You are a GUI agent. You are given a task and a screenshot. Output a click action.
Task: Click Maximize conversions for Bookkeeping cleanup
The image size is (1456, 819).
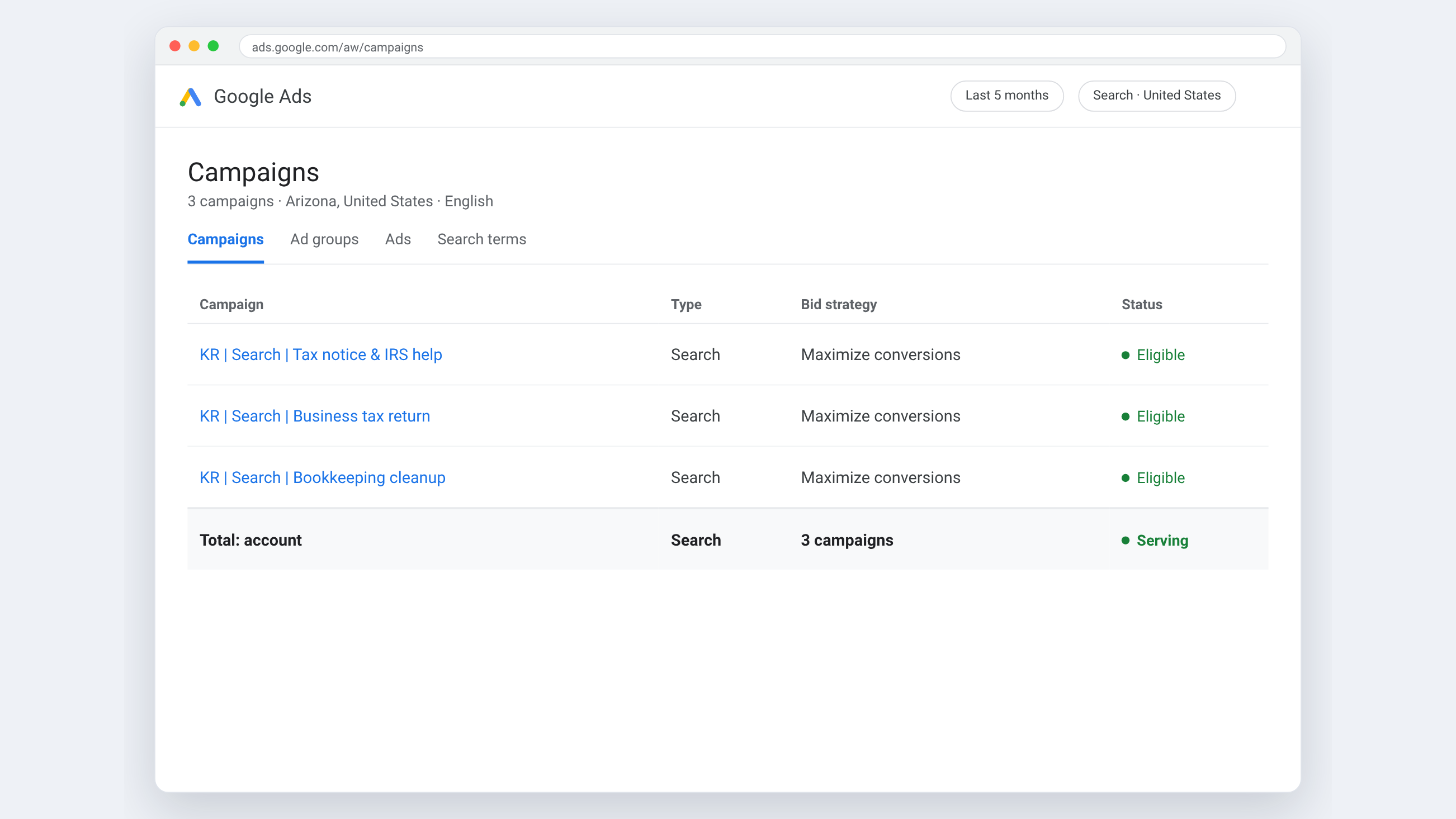tap(881, 477)
